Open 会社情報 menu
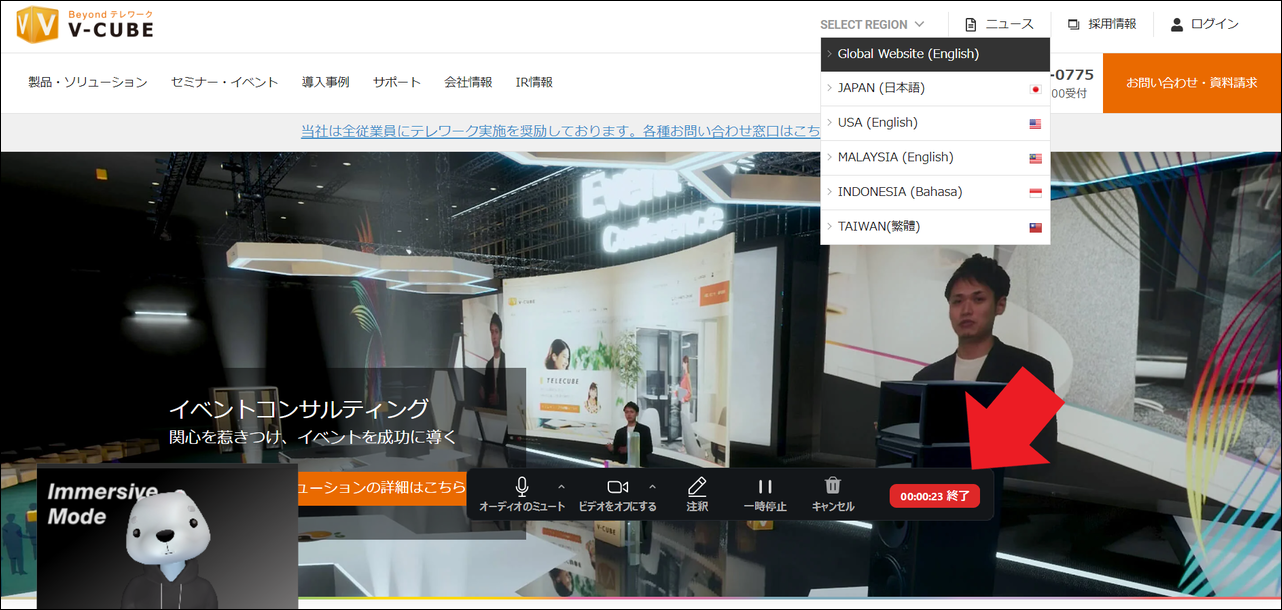 pos(468,82)
